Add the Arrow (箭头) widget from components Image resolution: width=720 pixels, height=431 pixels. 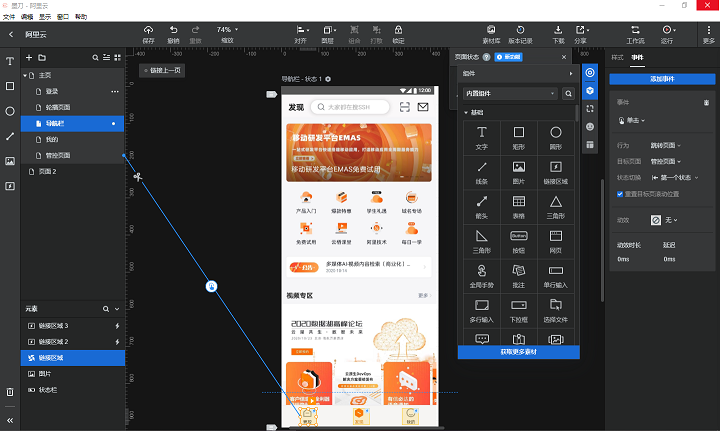click(482, 207)
